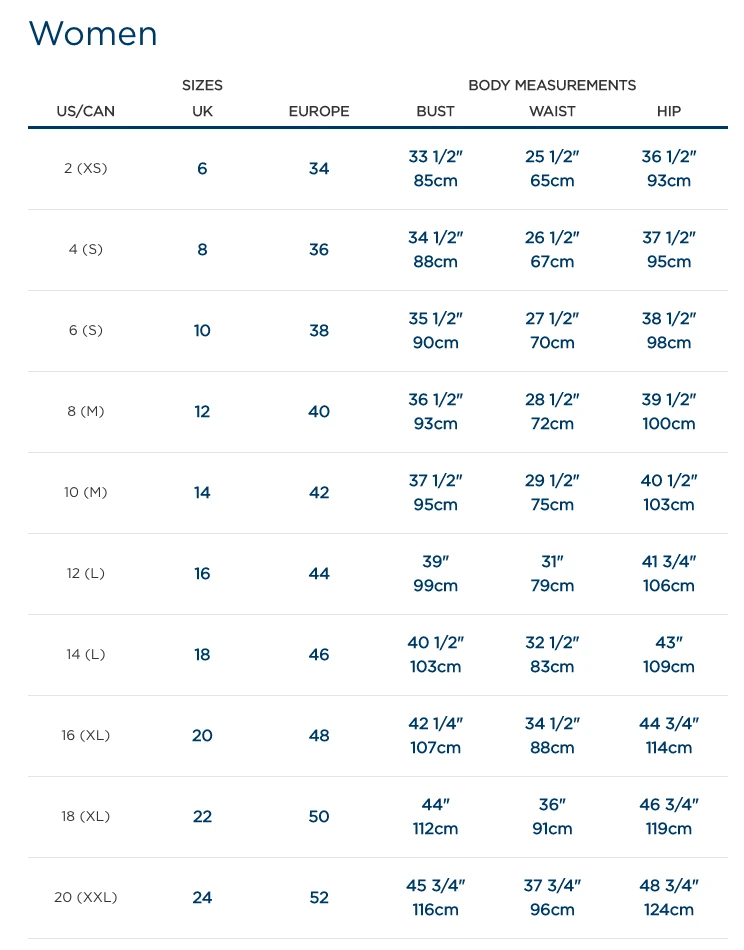744x950 pixels.
Task: Select the 18 (XL) size label
Action: (x=85, y=816)
